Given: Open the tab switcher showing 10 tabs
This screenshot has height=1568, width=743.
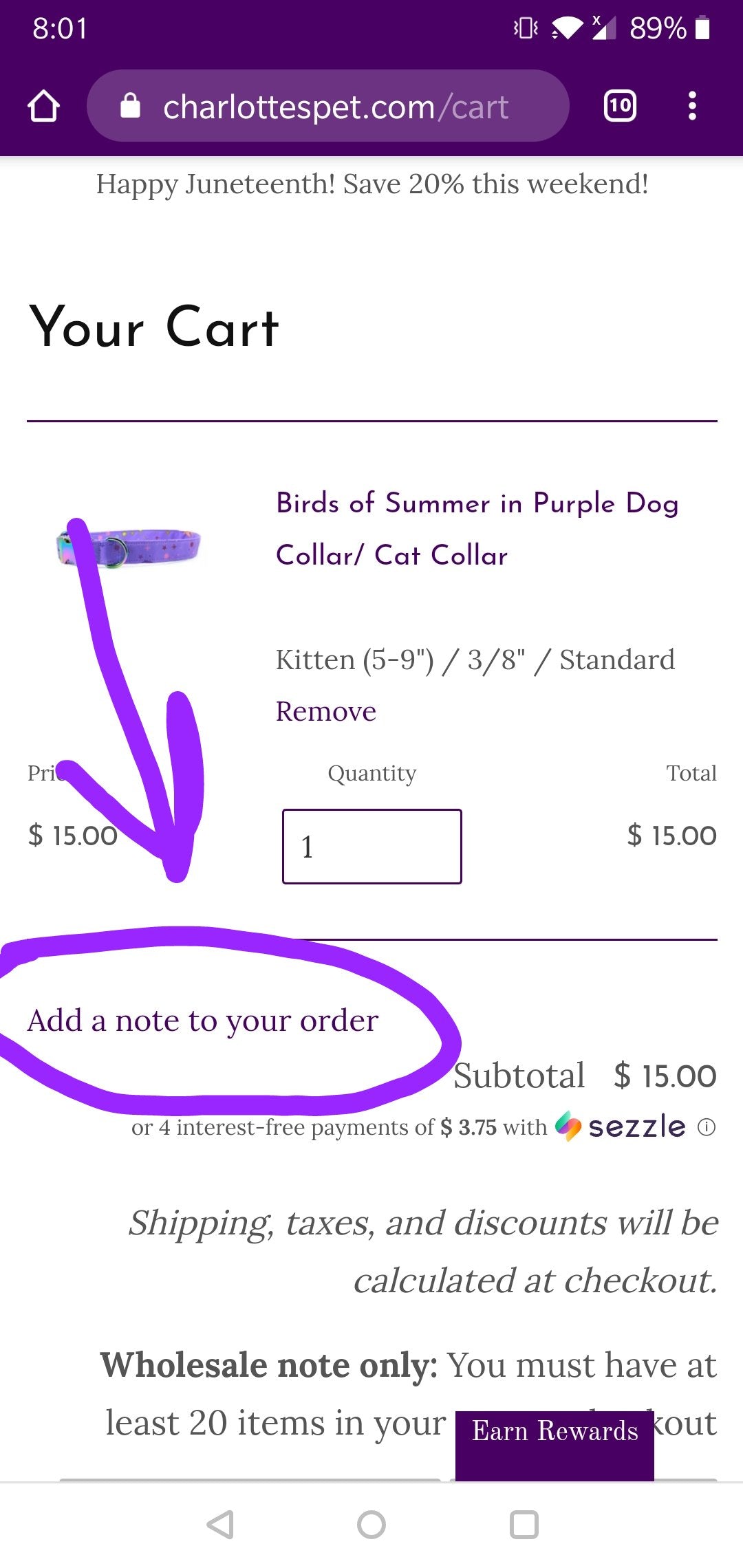Looking at the screenshot, I should tap(619, 106).
